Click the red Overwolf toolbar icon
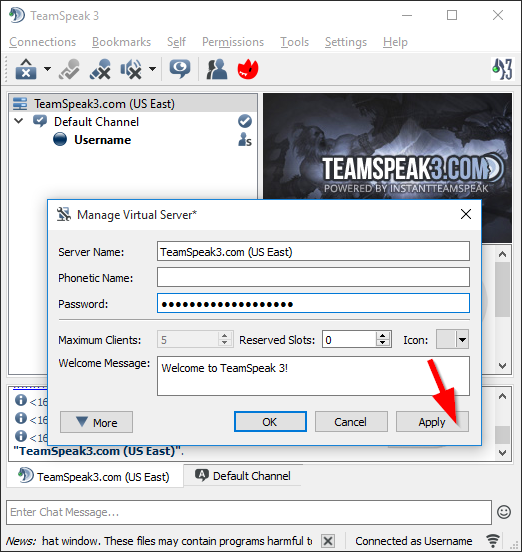Screen dimensions: 522x552 click(248, 69)
